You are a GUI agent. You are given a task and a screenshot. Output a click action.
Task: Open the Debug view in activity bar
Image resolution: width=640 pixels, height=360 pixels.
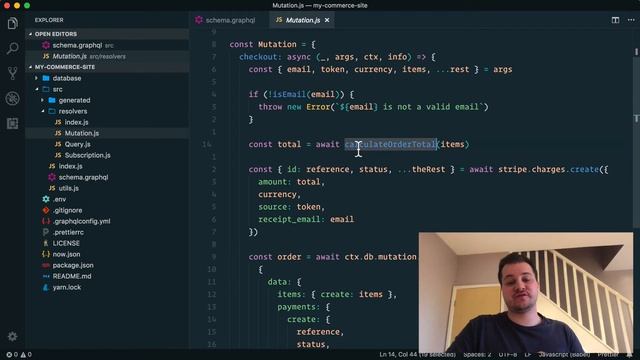click(x=12, y=98)
